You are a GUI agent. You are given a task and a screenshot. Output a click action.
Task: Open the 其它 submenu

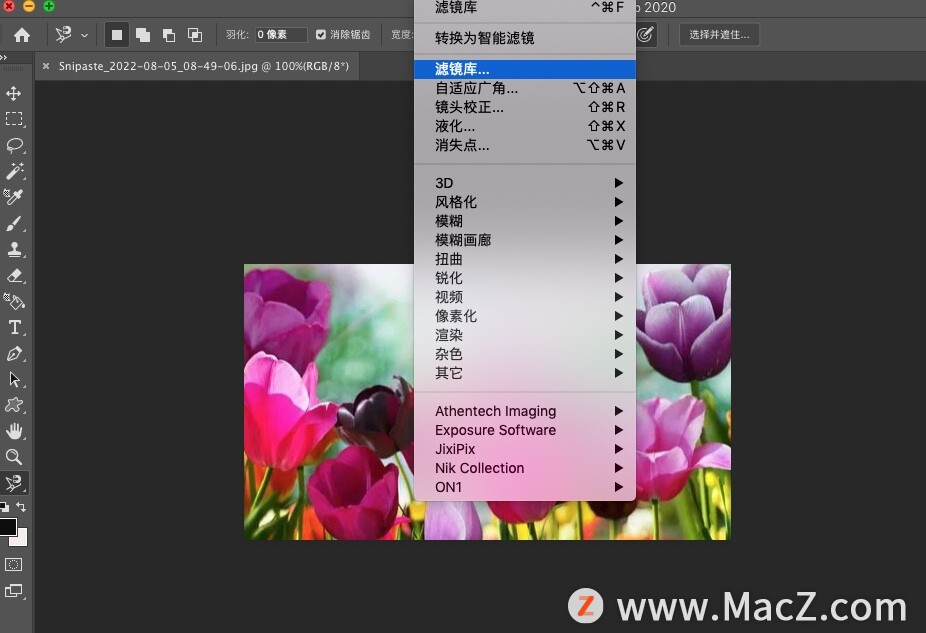(525, 373)
